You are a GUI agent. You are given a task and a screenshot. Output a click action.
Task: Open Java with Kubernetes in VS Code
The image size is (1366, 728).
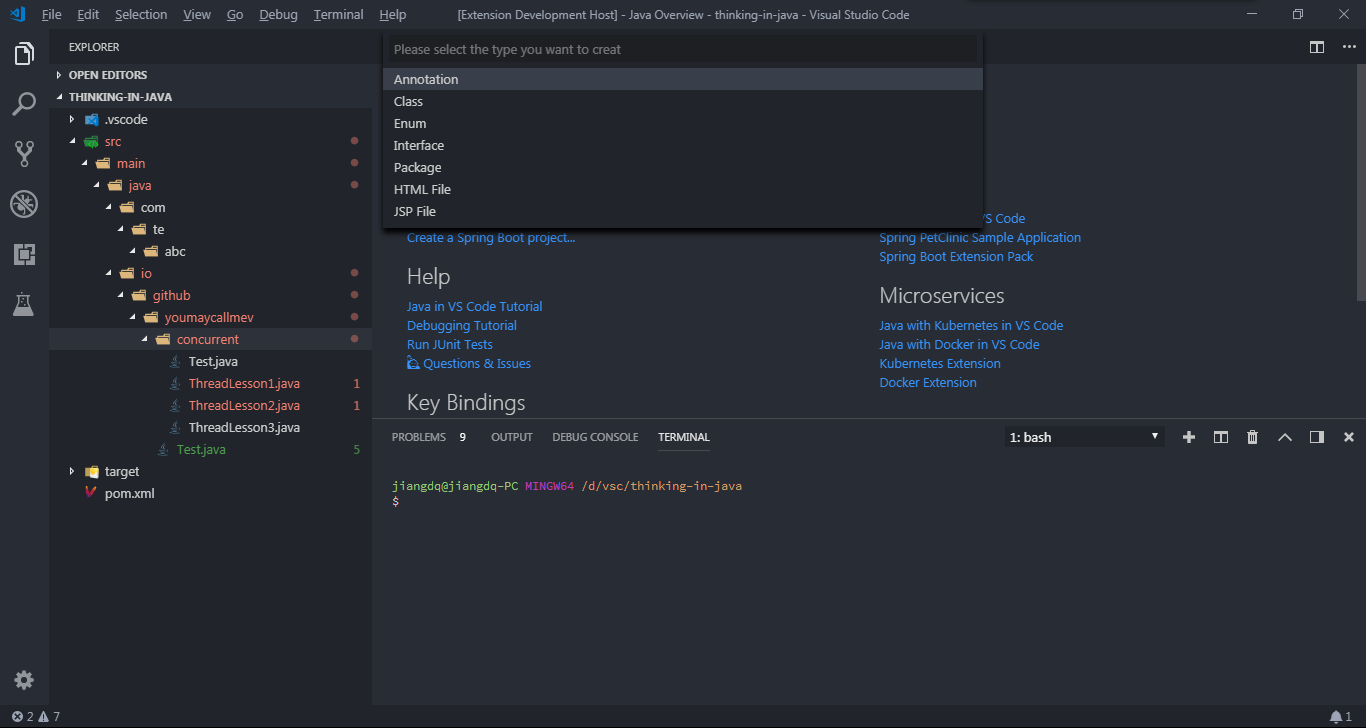click(x=971, y=325)
